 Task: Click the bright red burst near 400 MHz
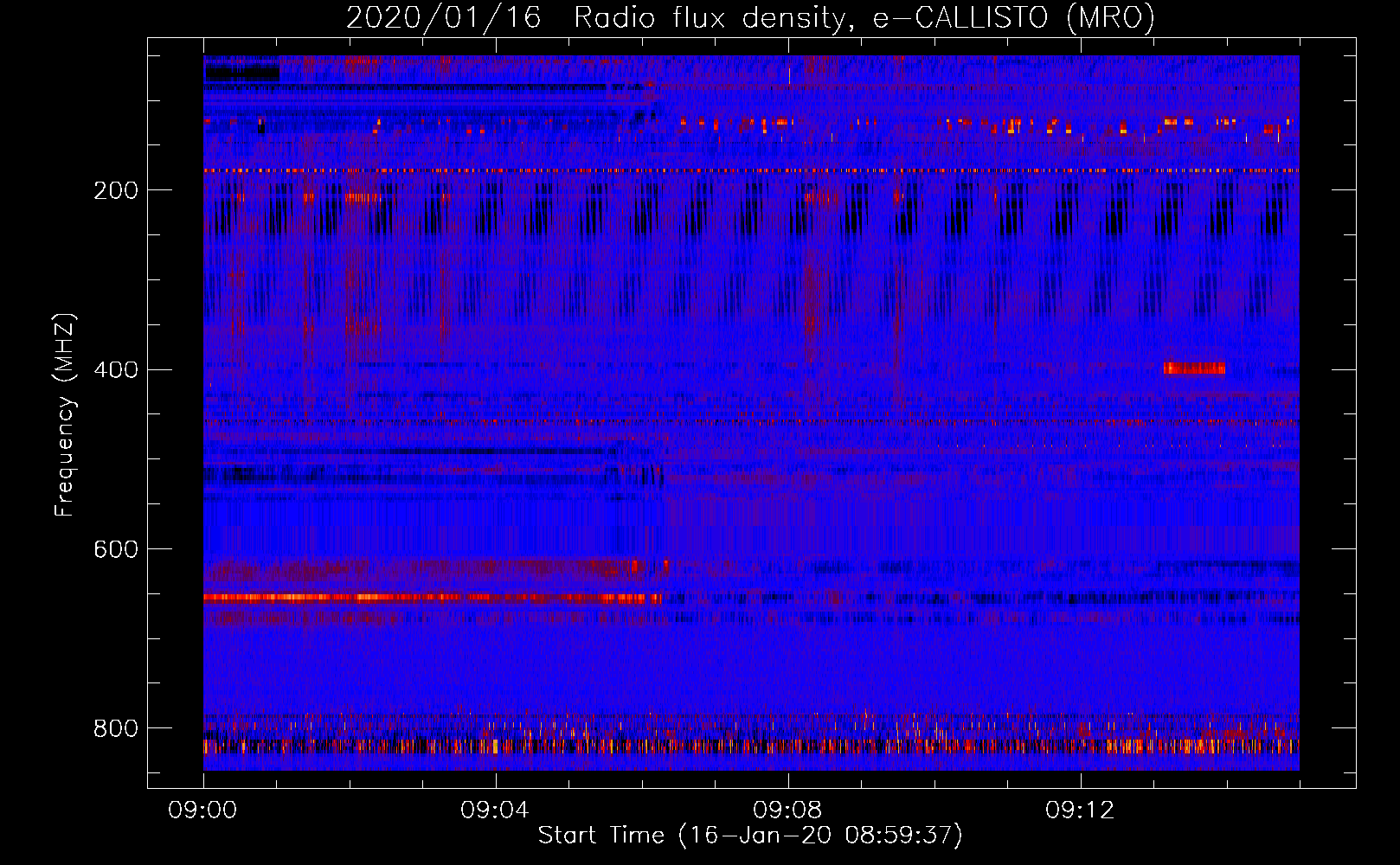coord(1194,368)
